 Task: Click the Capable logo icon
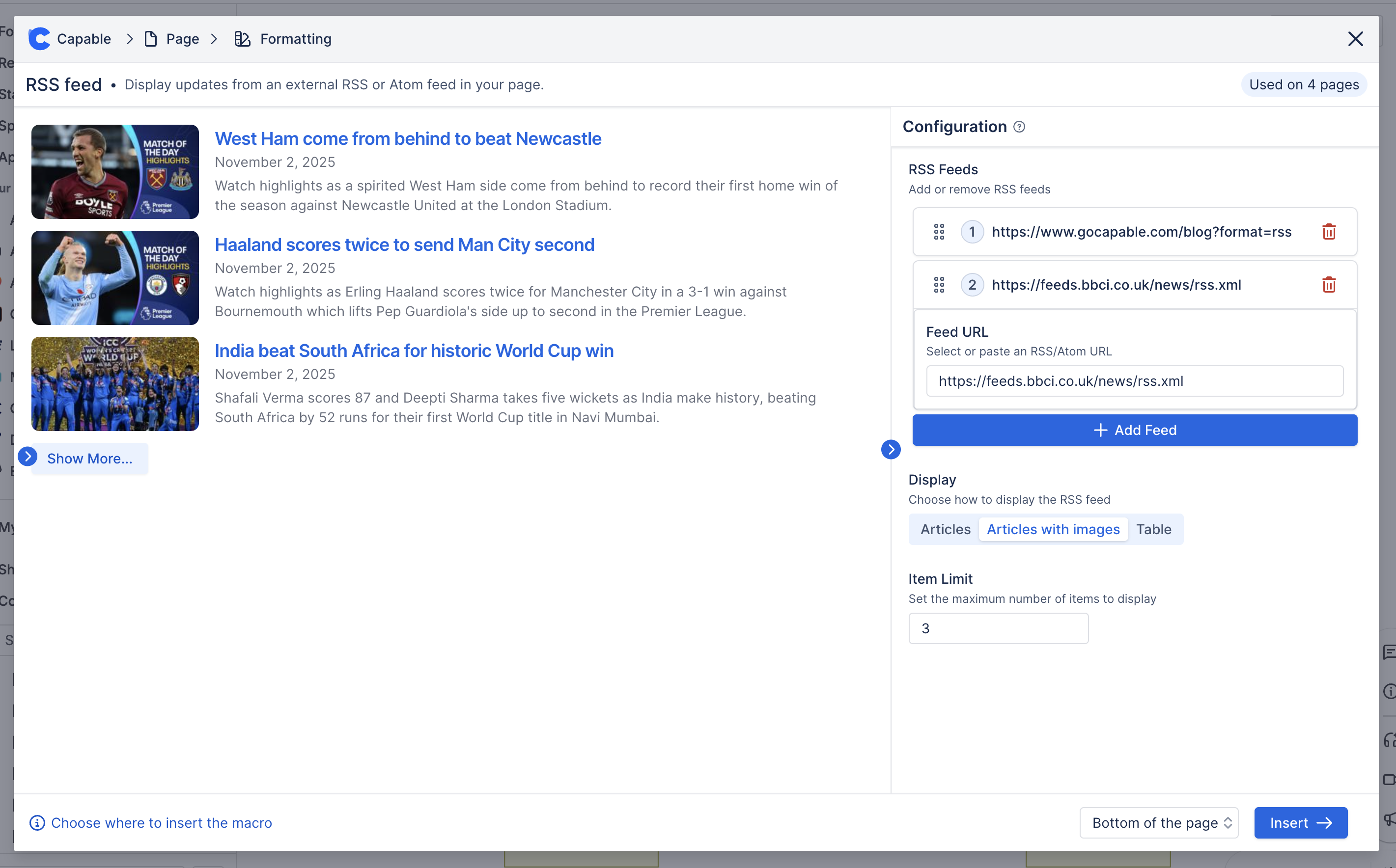39,39
